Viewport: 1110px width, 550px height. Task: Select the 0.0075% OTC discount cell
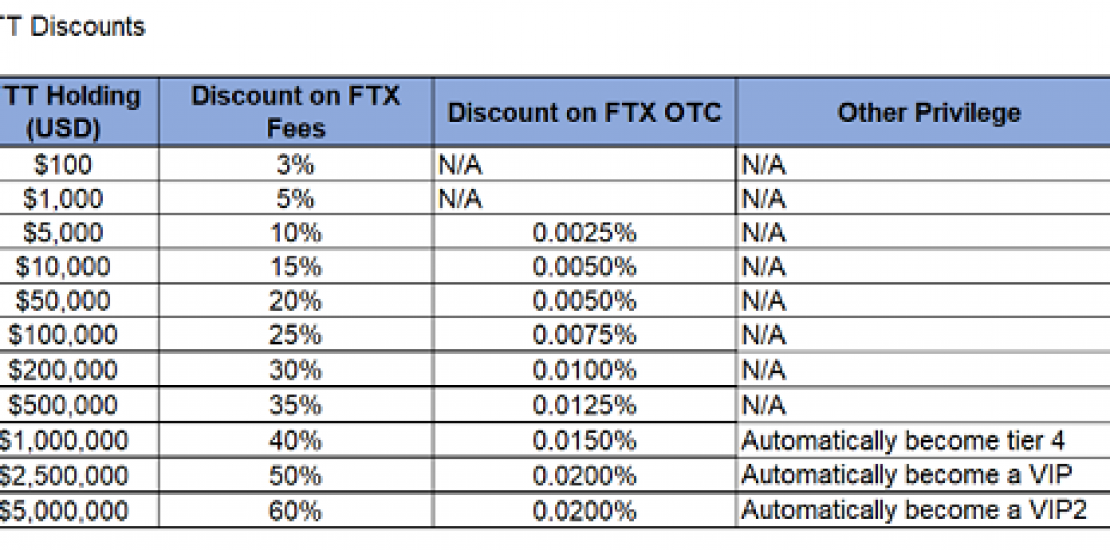(x=584, y=335)
